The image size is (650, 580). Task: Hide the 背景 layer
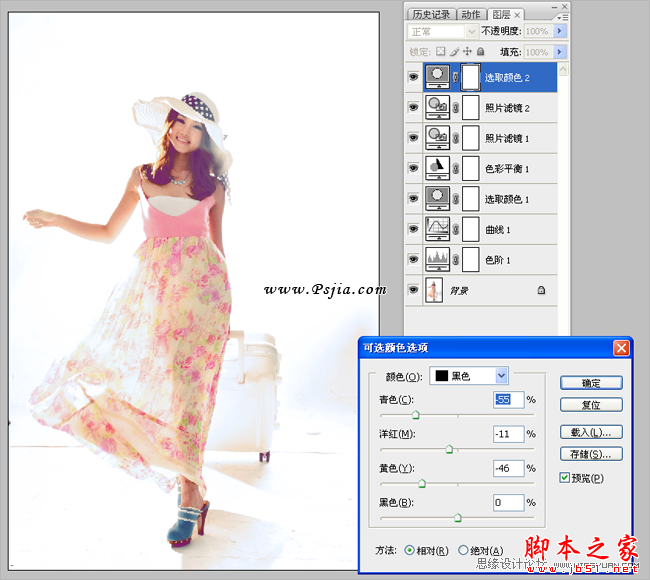click(413, 290)
